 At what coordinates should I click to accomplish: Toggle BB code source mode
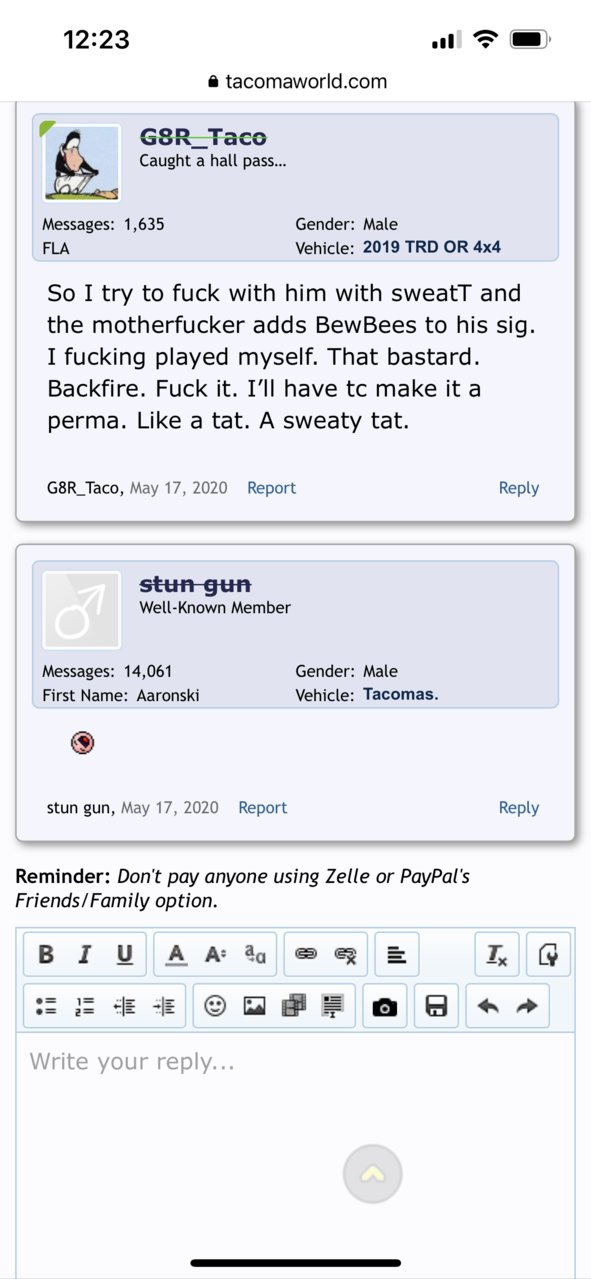[548, 955]
